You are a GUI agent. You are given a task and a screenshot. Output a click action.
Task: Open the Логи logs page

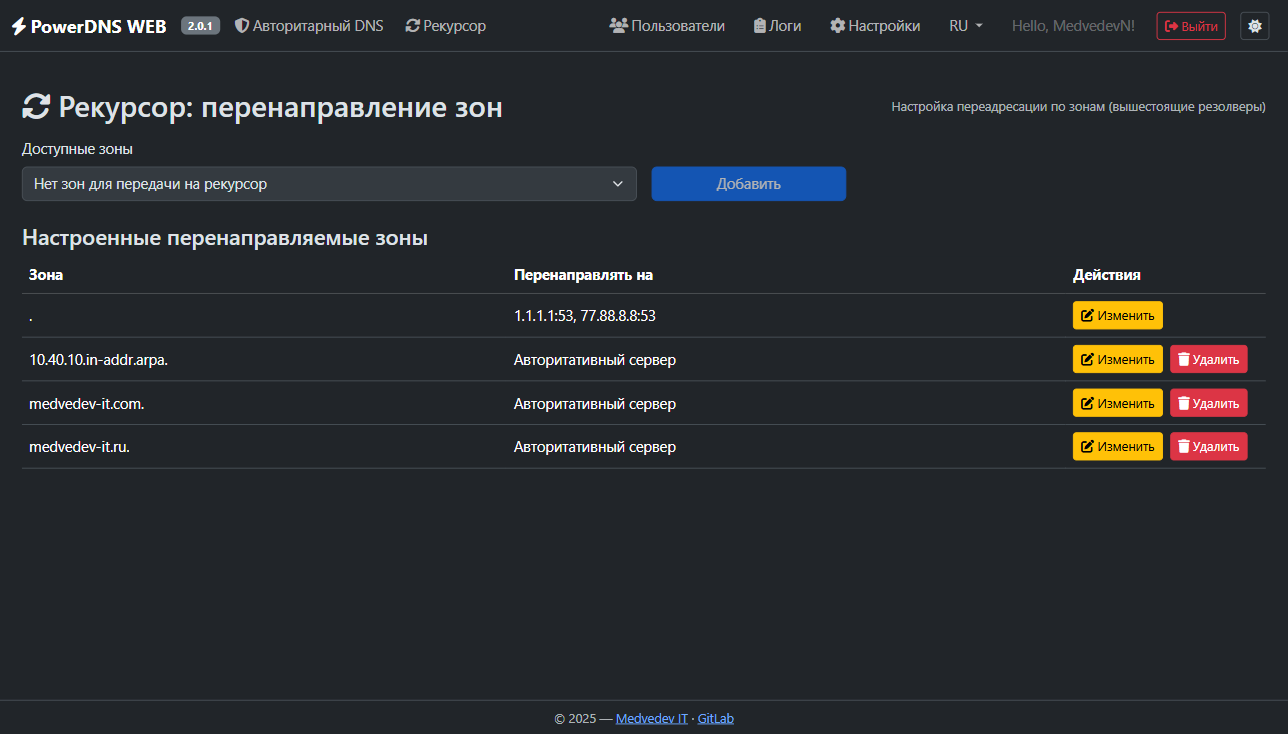[x=777, y=26]
